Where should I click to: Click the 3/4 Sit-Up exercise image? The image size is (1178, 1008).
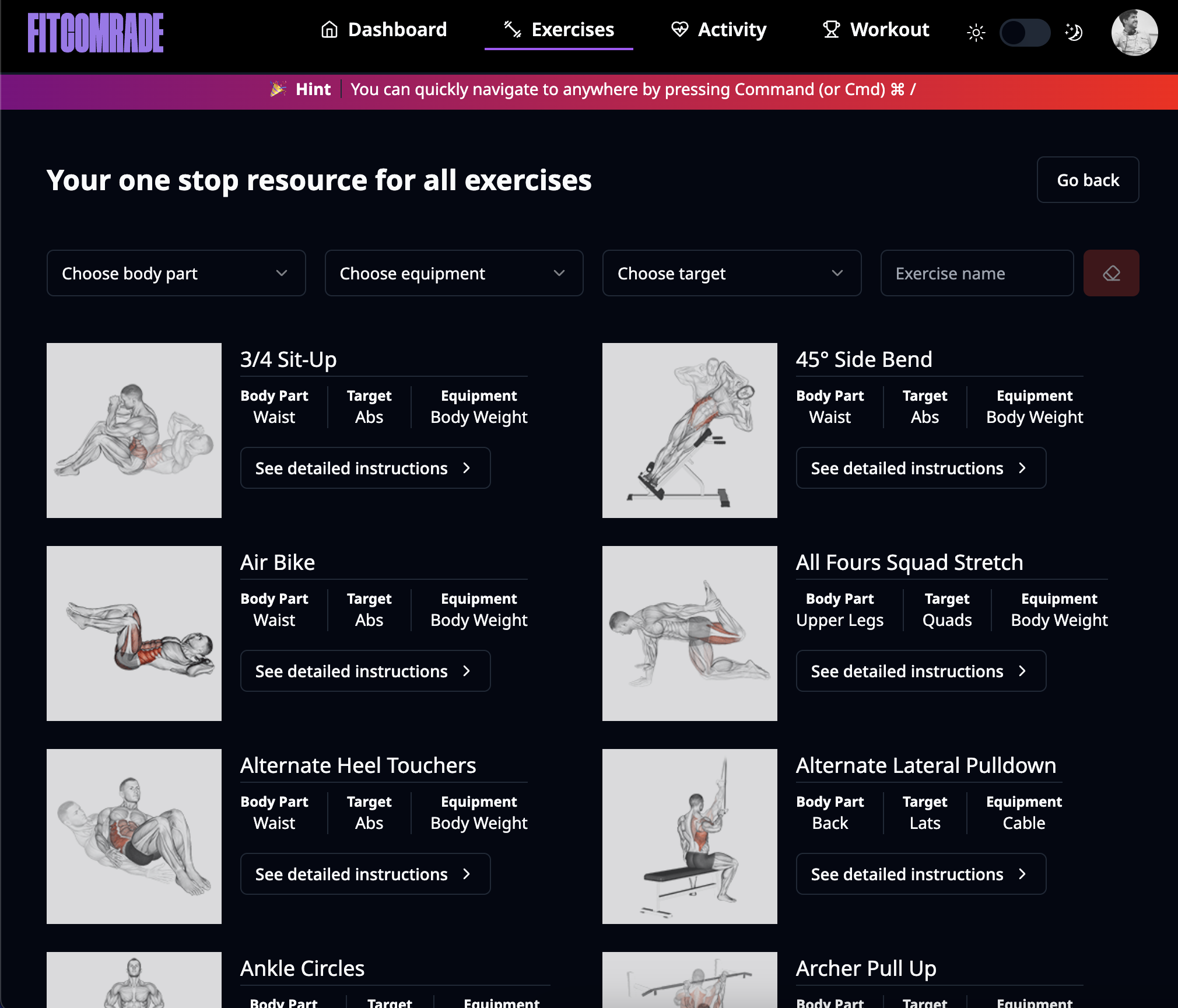[x=134, y=430]
